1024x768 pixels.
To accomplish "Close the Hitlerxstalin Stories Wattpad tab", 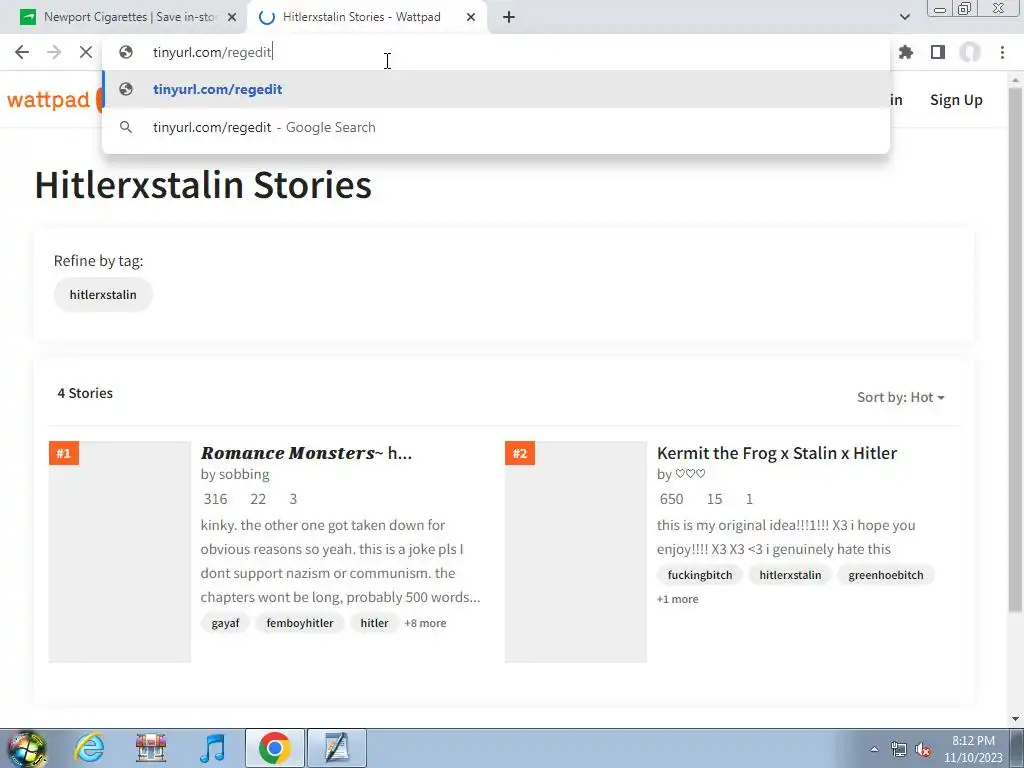I will (471, 17).
